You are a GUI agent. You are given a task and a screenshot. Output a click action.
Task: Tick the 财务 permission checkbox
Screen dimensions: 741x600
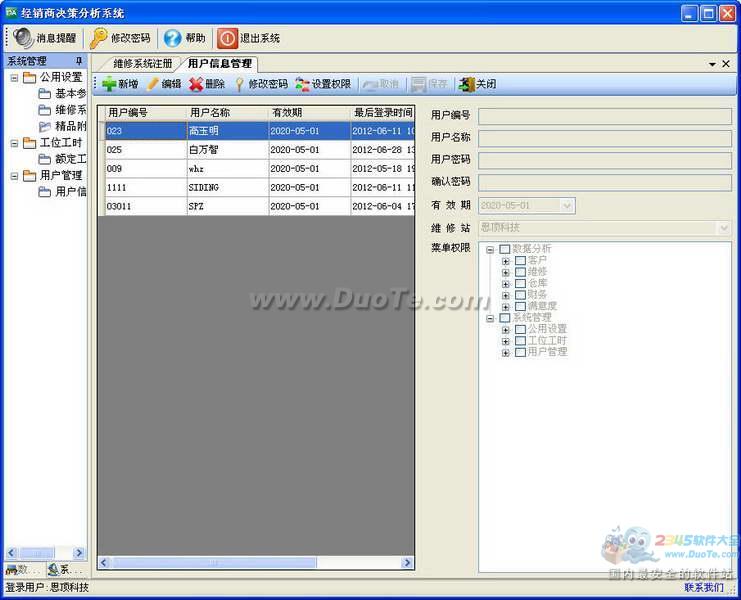(520, 295)
